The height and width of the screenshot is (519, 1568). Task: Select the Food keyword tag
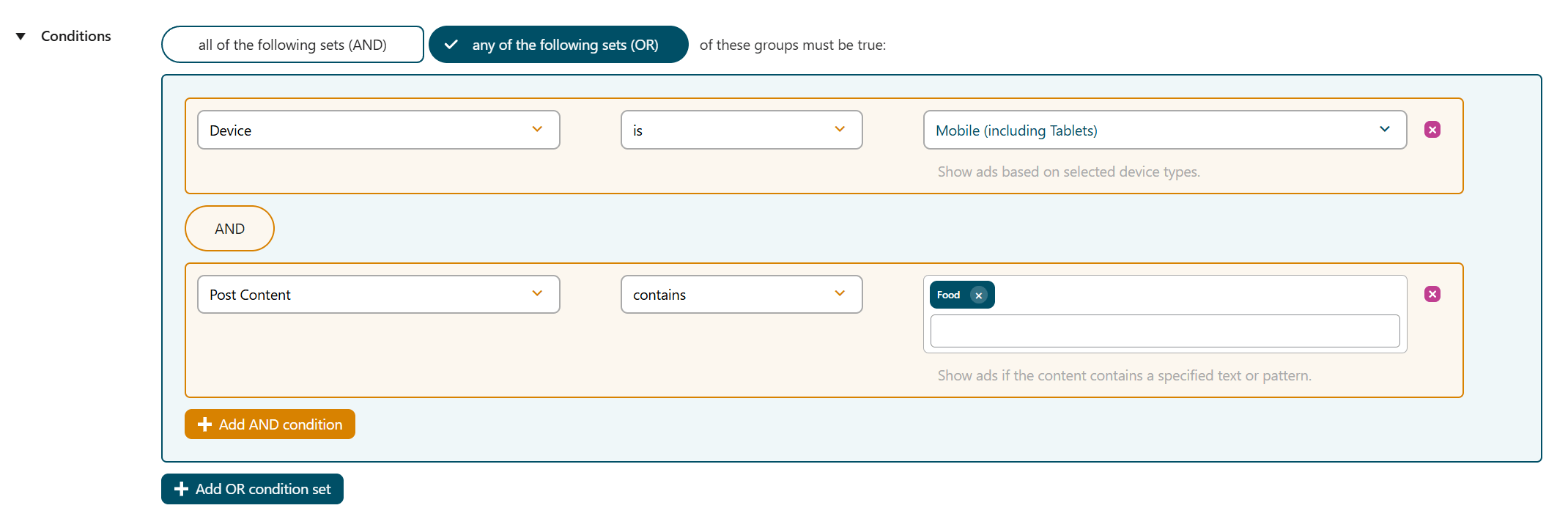click(948, 295)
